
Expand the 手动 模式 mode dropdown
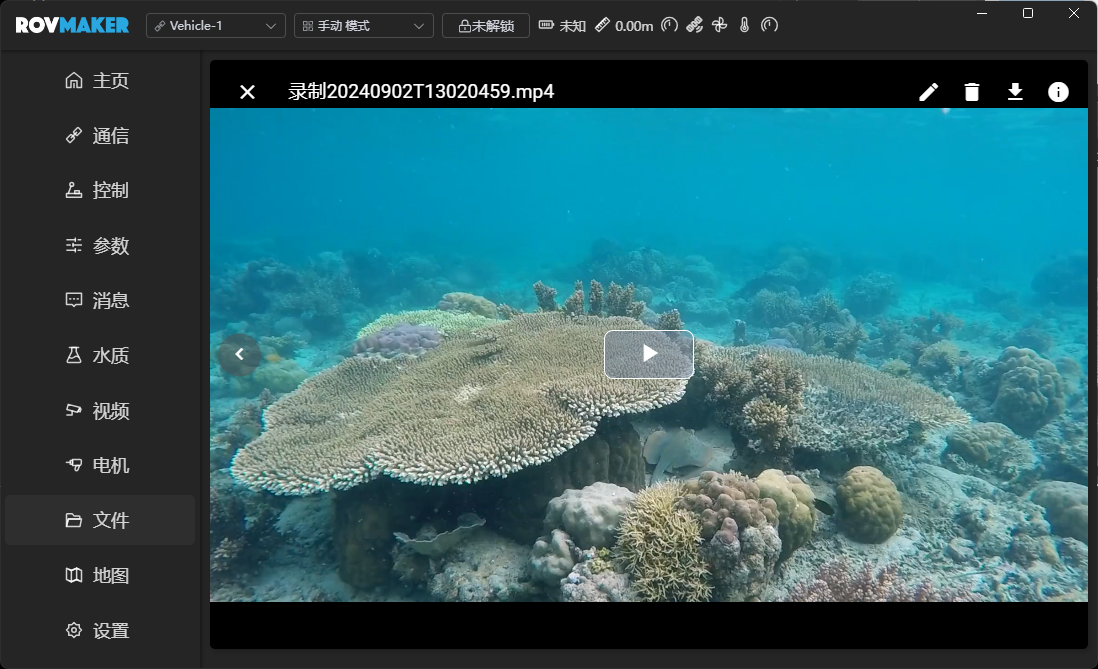click(364, 26)
